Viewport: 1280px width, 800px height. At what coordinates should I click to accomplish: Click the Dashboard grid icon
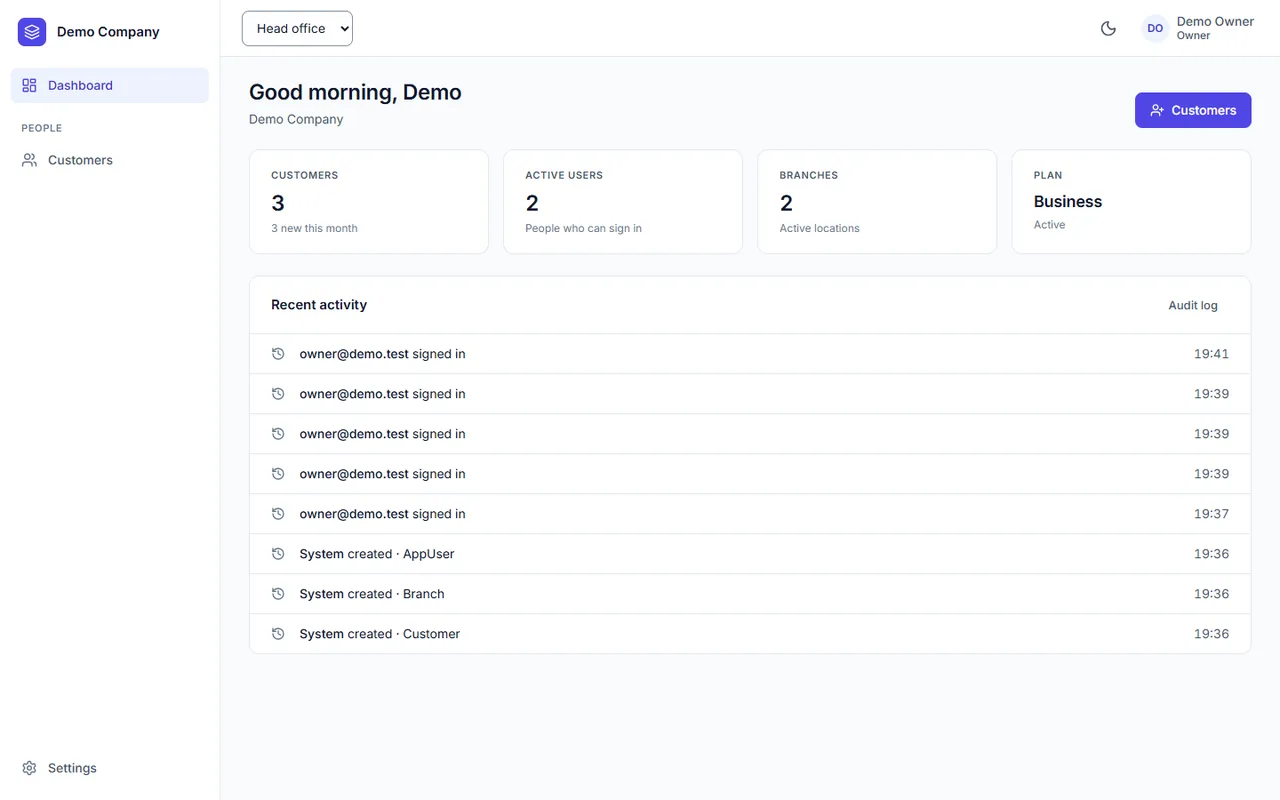[x=29, y=85]
